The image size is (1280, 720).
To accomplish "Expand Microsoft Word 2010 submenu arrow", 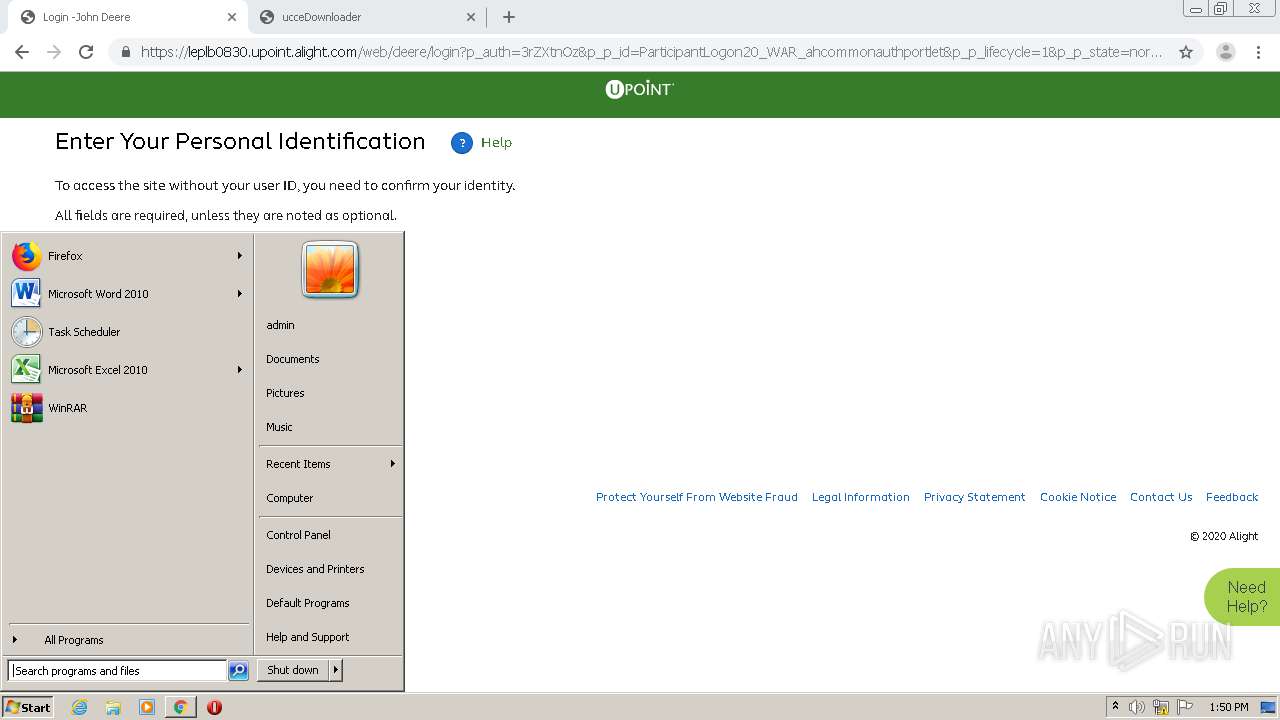I will pyautogui.click(x=240, y=294).
